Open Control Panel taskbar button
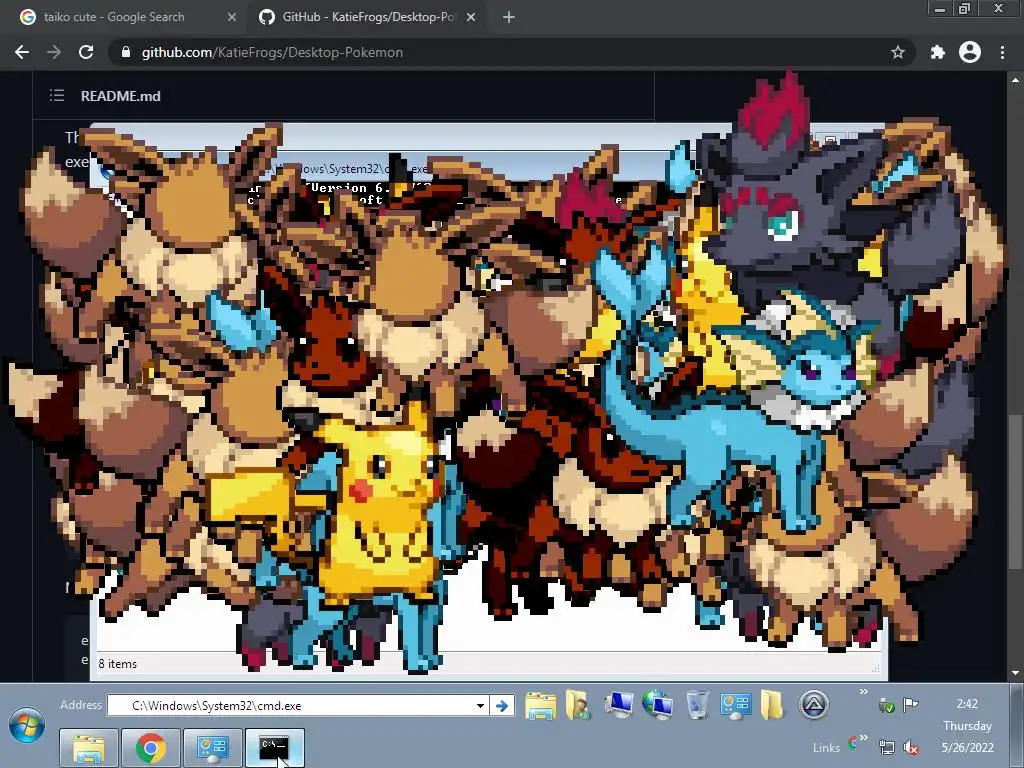 [x=213, y=748]
